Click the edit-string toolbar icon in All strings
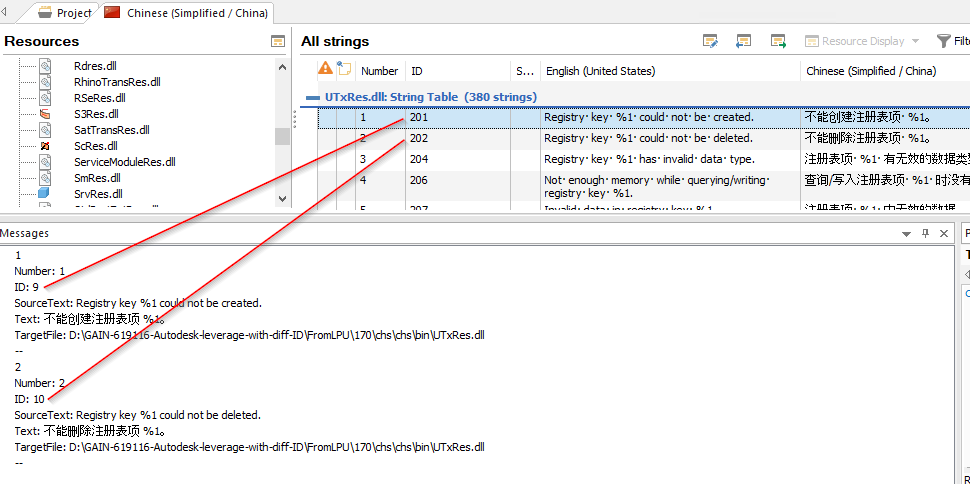The height and width of the screenshot is (484, 970). click(711, 41)
